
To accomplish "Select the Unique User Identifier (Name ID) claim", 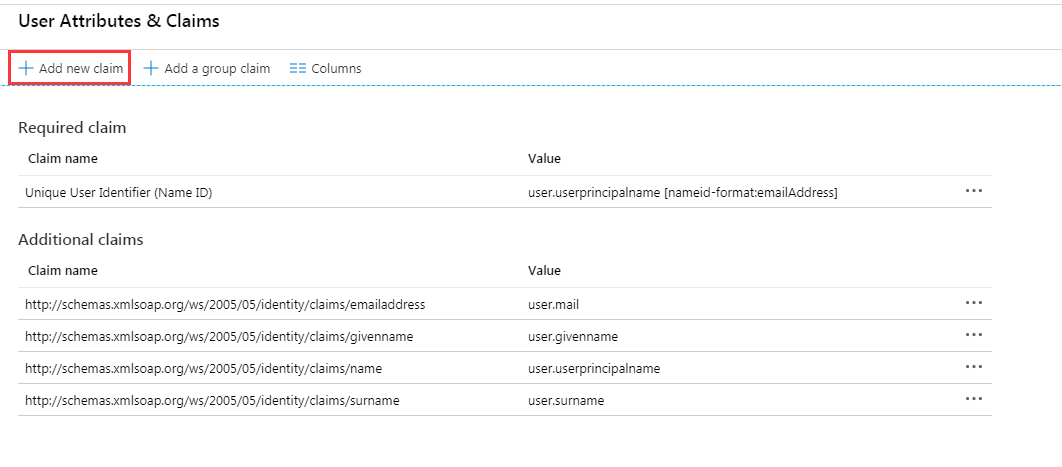I will pos(118,192).
